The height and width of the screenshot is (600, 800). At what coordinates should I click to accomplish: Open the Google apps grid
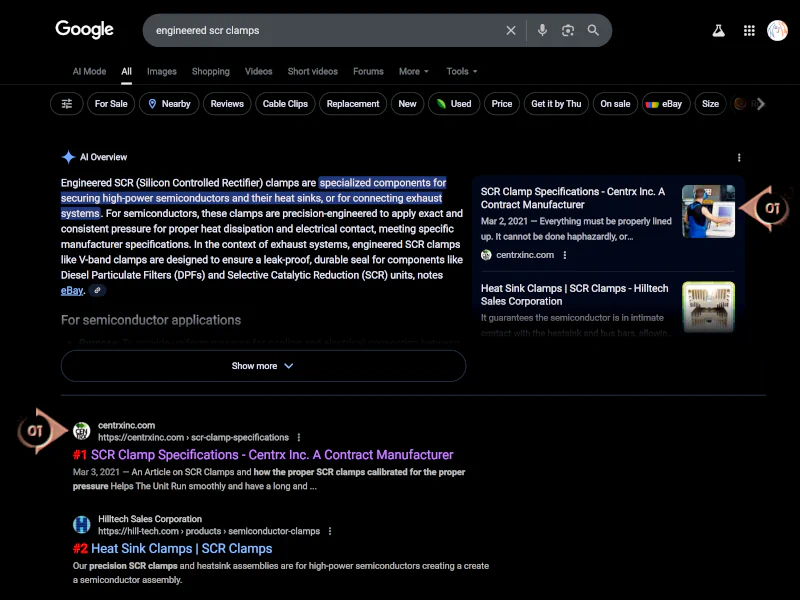click(749, 31)
